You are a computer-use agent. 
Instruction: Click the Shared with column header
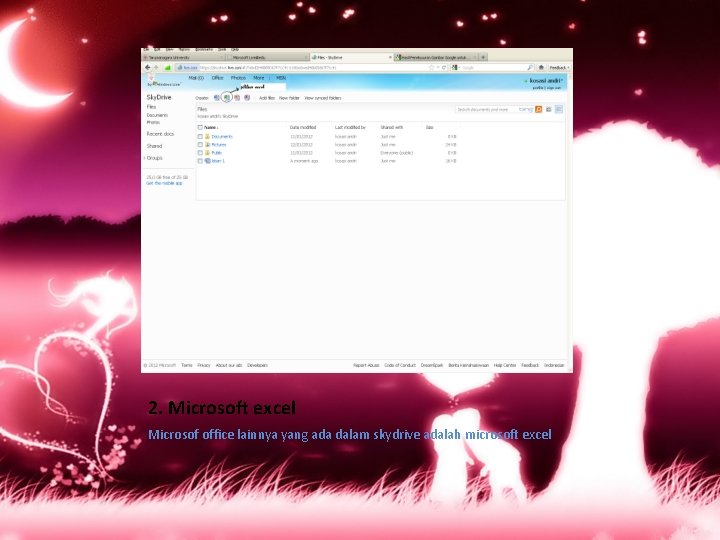[392, 127]
